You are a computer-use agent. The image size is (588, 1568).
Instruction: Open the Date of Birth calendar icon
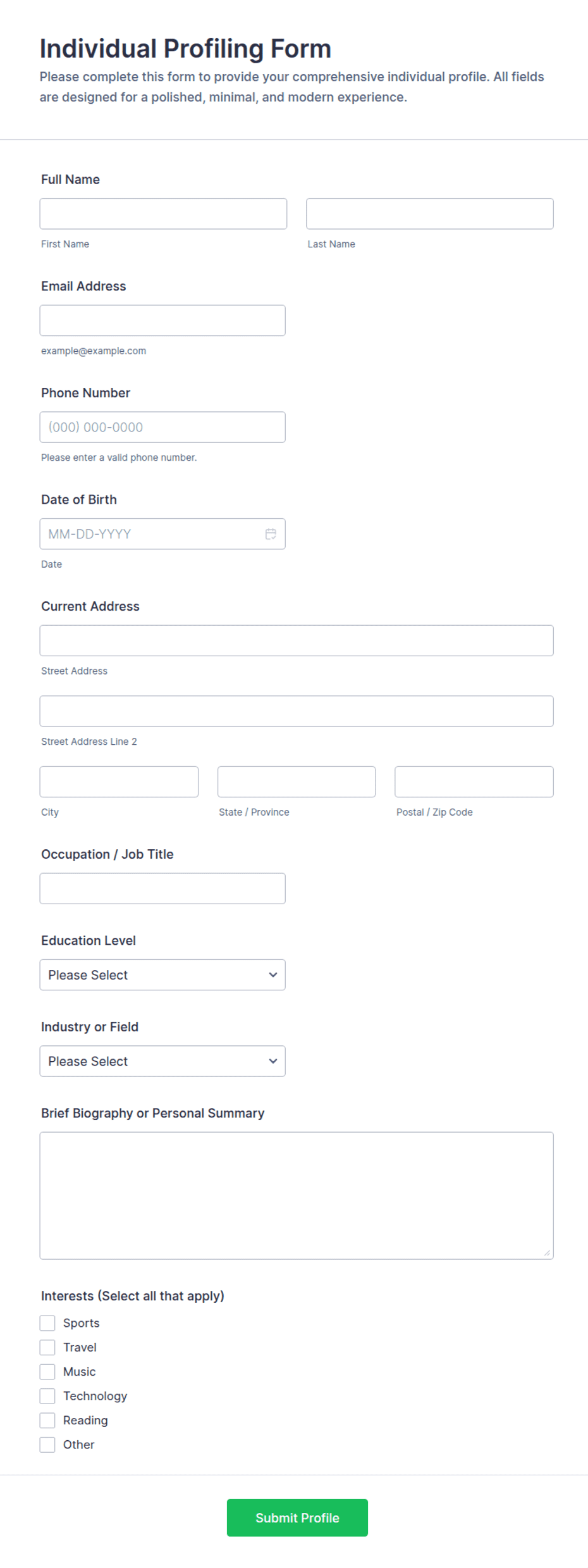click(271, 534)
